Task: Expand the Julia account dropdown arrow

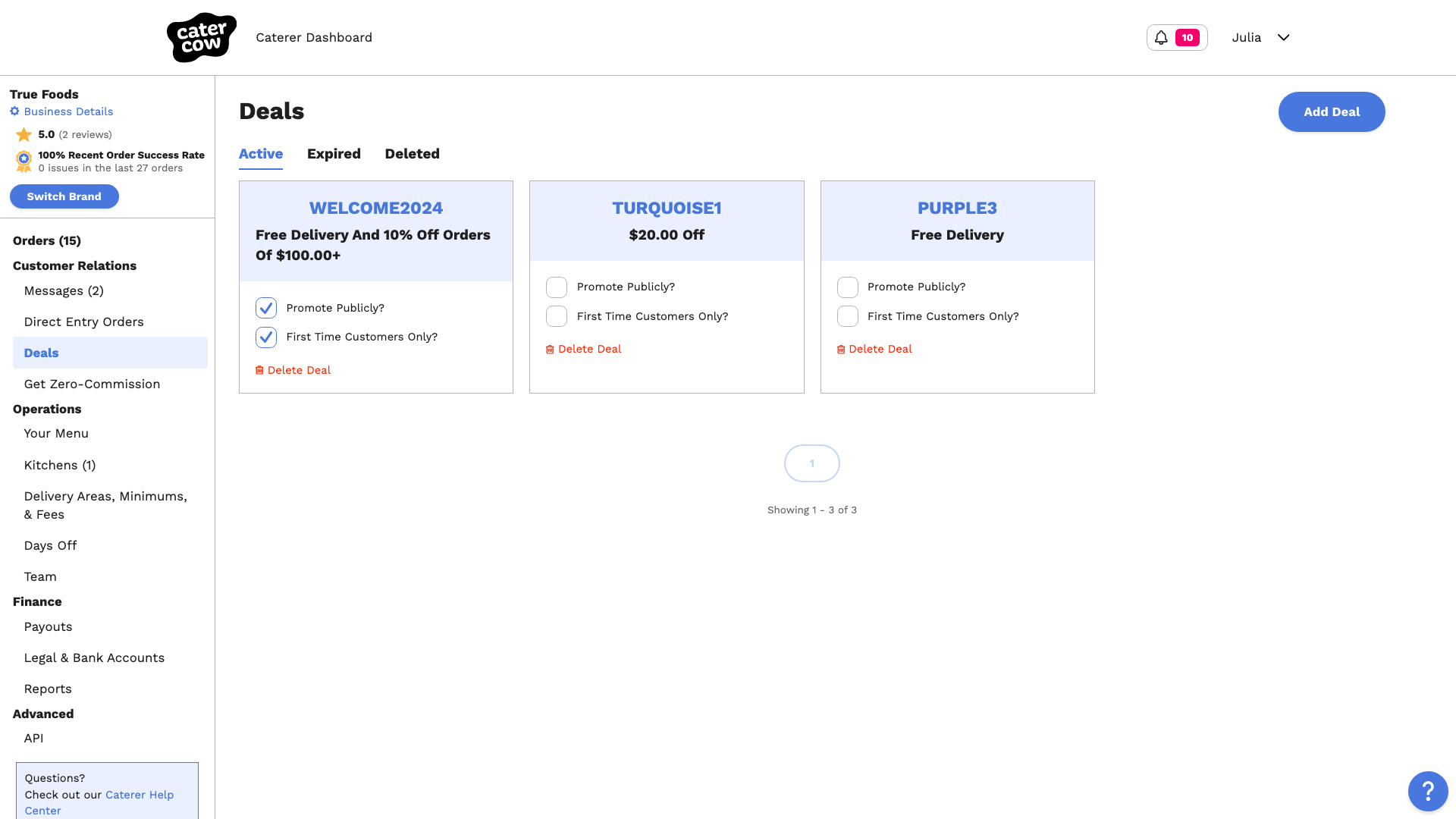Action: click(1283, 37)
